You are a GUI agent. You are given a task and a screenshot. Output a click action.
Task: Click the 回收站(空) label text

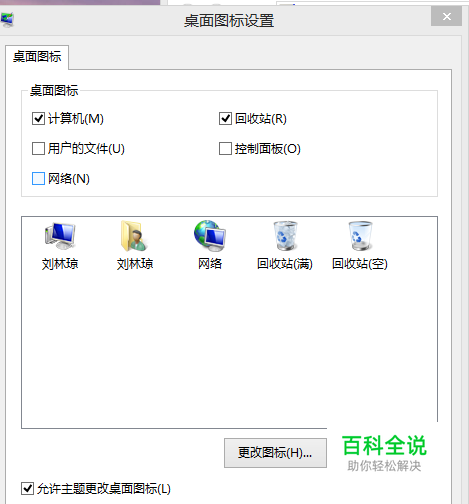(360, 264)
